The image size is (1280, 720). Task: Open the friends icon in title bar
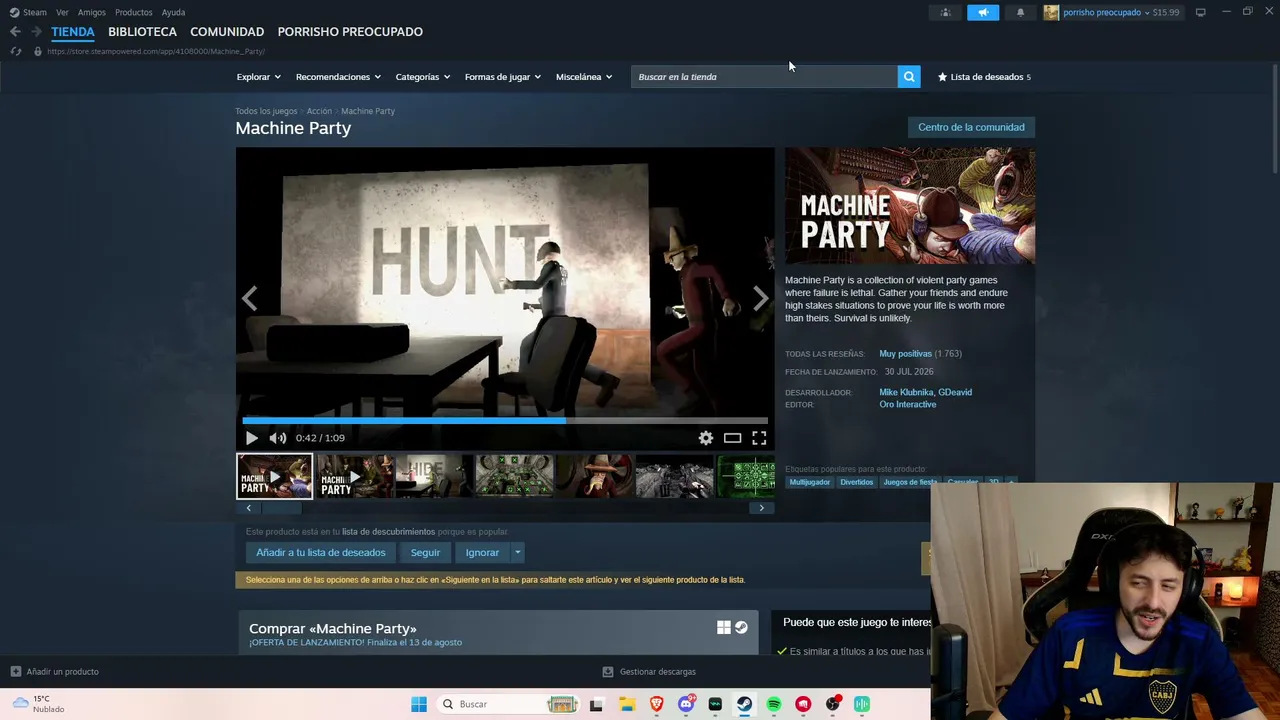946,12
